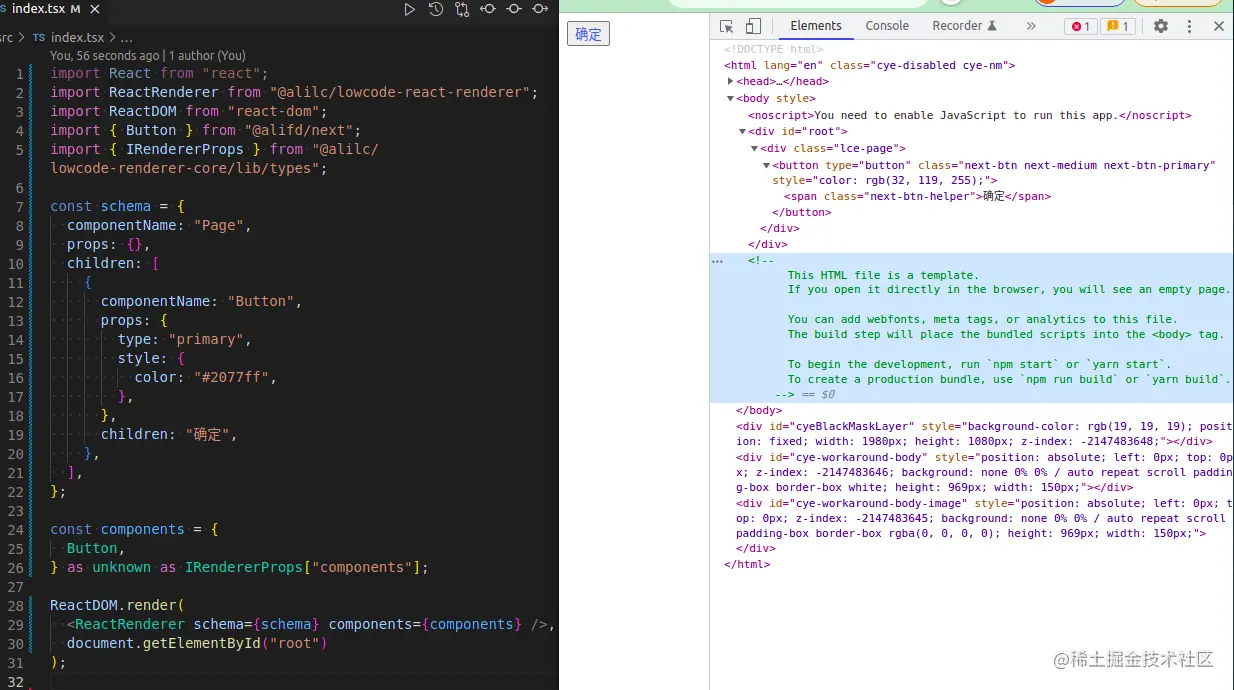Open DevTools settings gear
The width and height of the screenshot is (1234, 690).
pyautogui.click(x=1159, y=26)
